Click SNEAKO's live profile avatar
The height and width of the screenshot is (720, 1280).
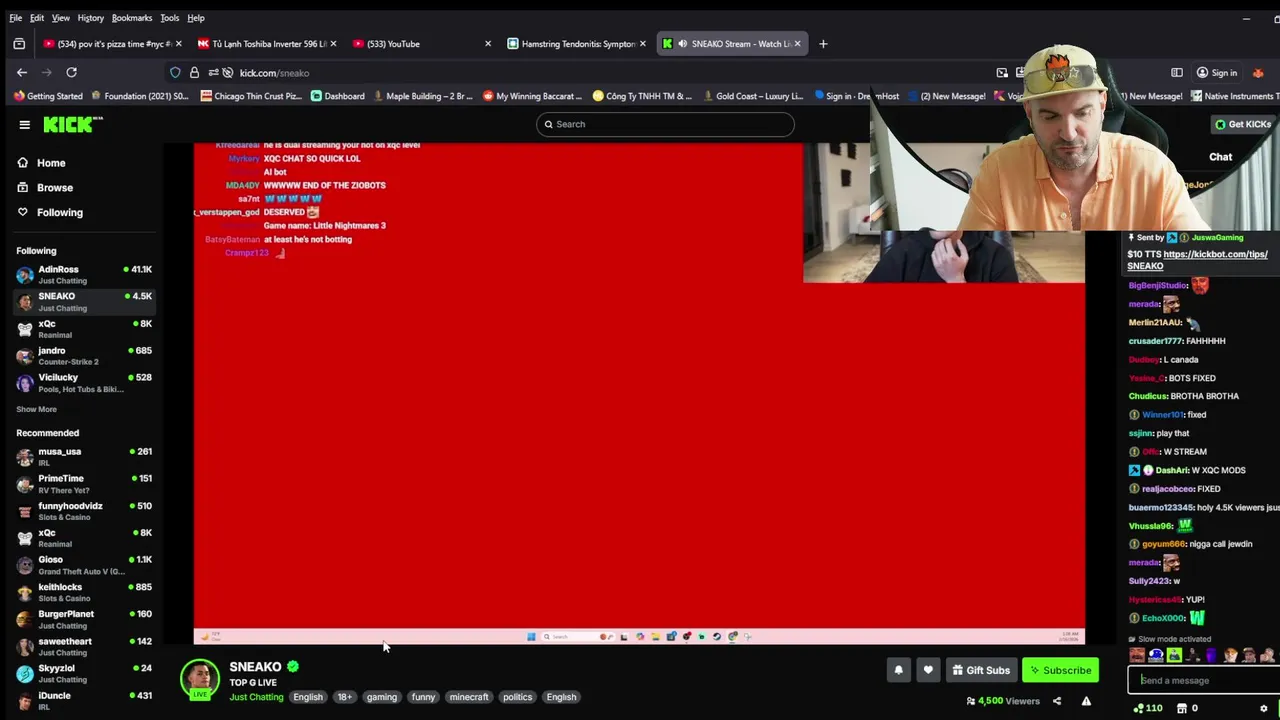200,678
